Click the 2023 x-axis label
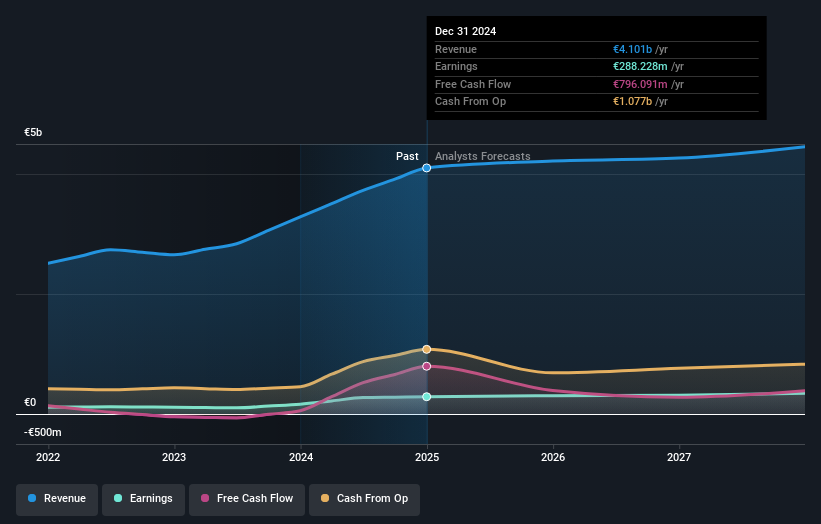The width and height of the screenshot is (821, 524). 174,458
